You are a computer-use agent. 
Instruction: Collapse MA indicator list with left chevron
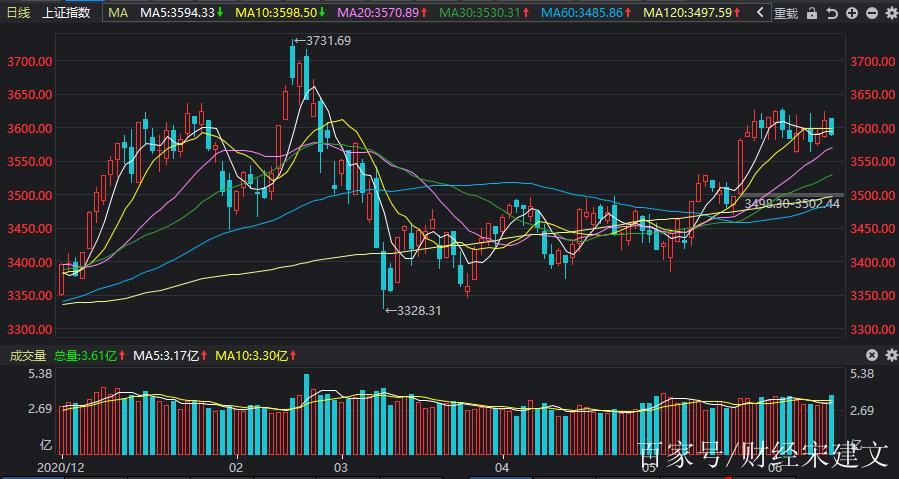pos(761,13)
